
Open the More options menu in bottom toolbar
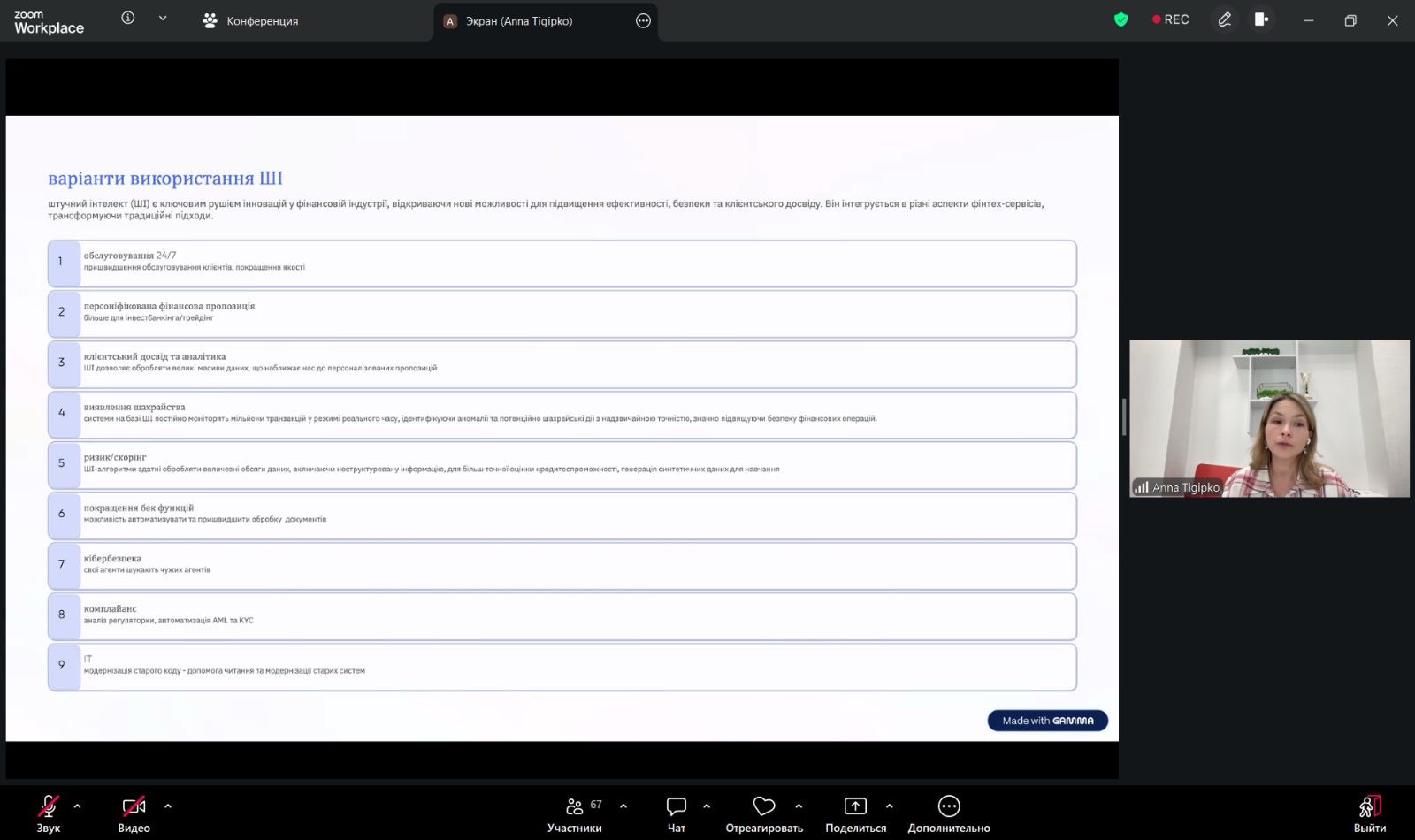pyautogui.click(x=948, y=813)
